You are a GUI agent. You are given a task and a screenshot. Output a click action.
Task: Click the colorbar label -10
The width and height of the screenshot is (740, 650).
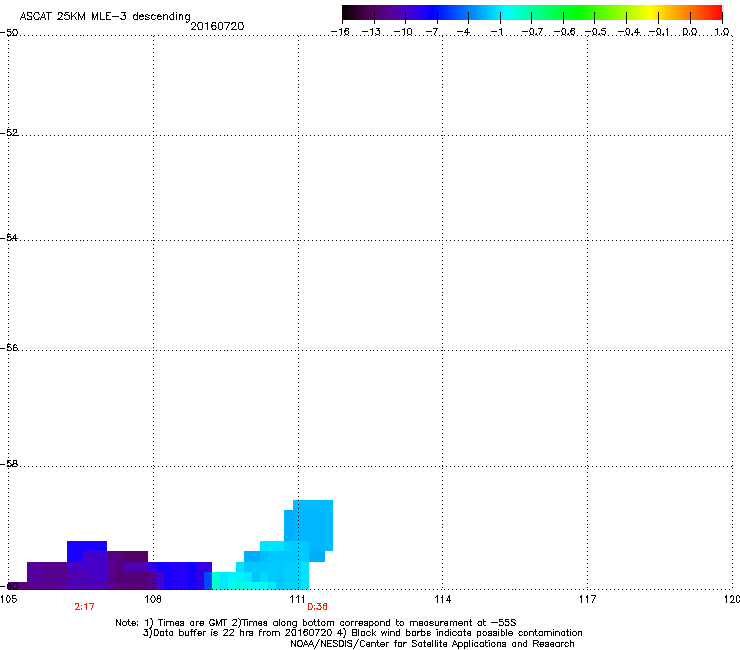pyautogui.click(x=403, y=32)
